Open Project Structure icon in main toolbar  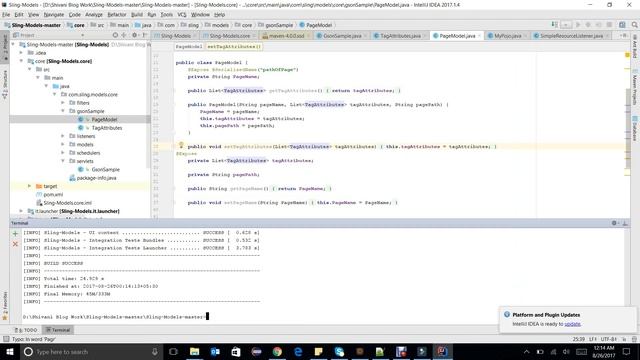click(x=622, y=25)
